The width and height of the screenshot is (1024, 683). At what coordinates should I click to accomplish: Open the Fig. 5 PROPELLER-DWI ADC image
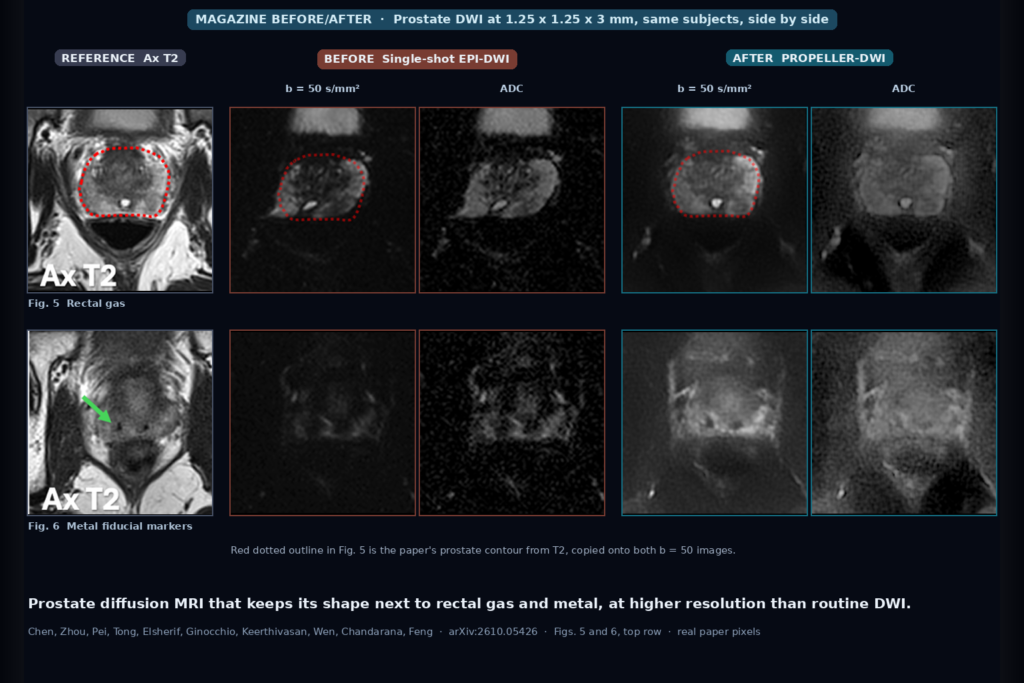click(x=904, y=200)
